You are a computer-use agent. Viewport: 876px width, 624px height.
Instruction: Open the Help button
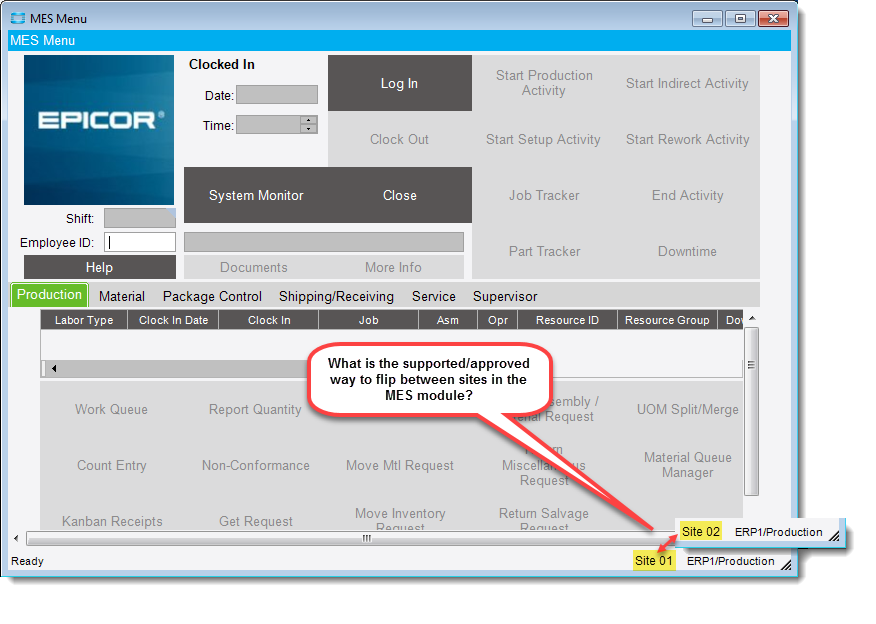[x=99, y=267]
